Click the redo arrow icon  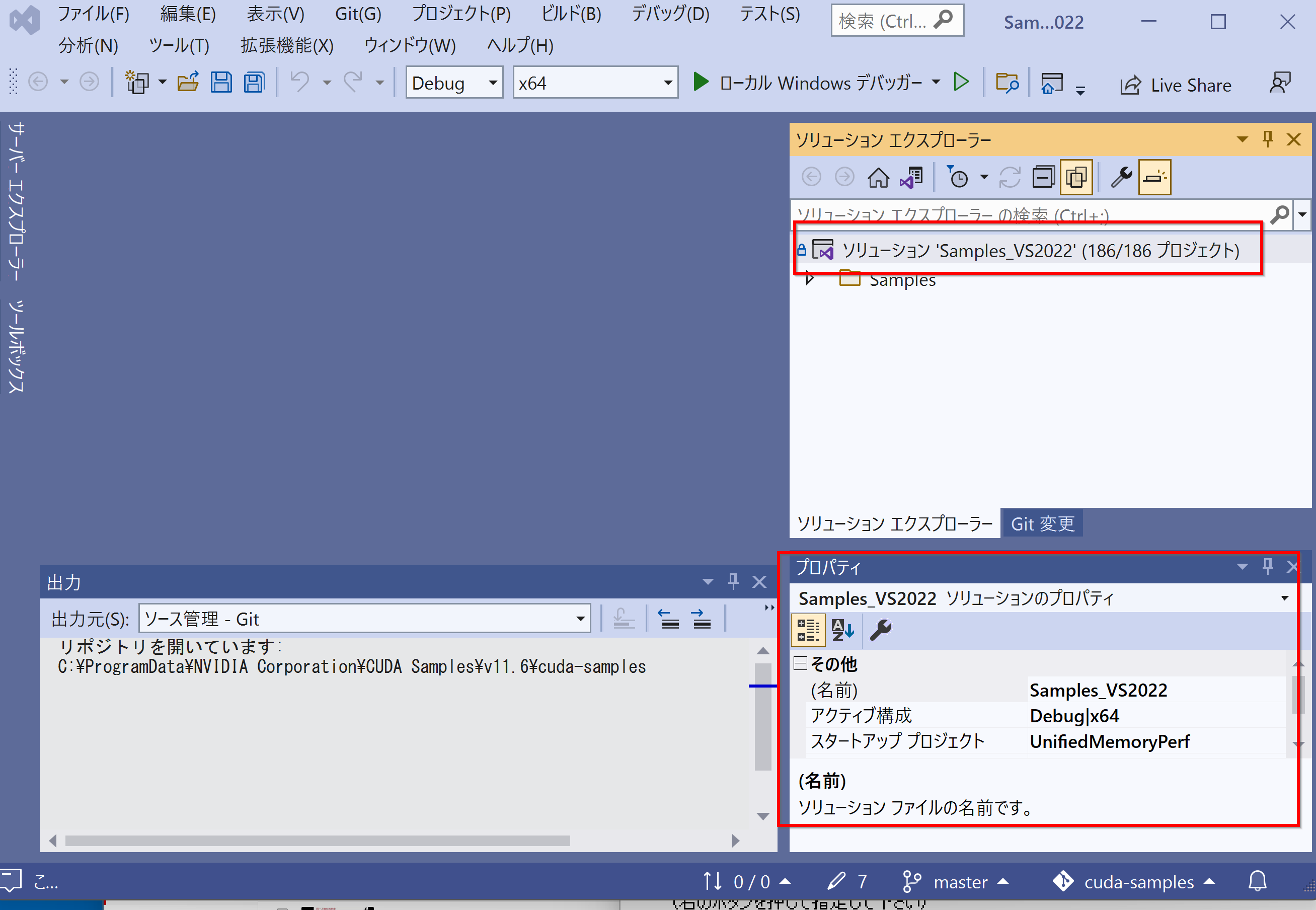[353, 82]
